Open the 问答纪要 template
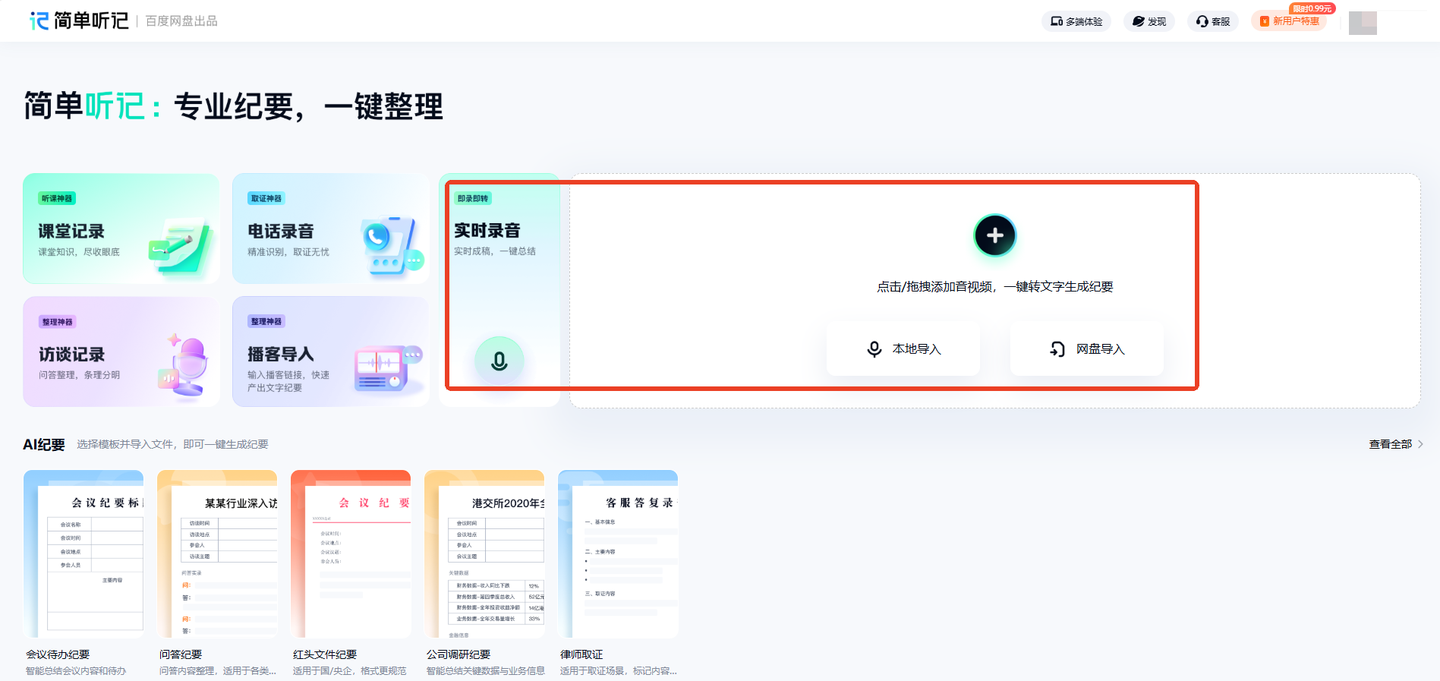 click(x=217, y=573)
